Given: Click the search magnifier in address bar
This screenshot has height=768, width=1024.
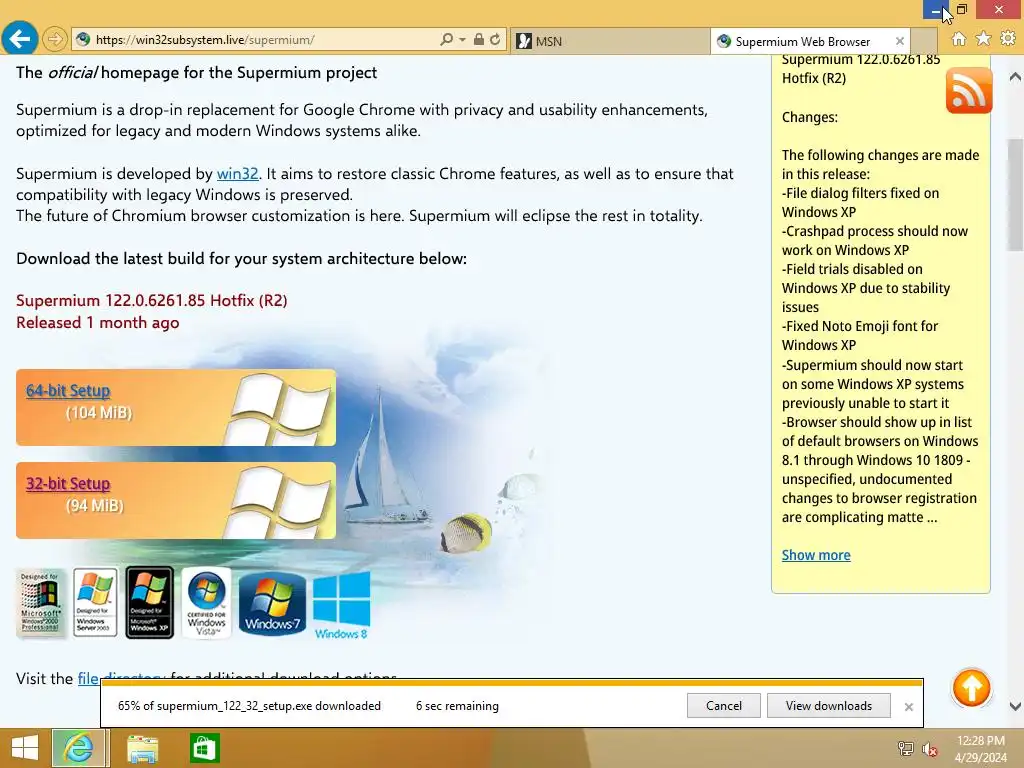Looking at the screenshot, I should coord(446,39).
